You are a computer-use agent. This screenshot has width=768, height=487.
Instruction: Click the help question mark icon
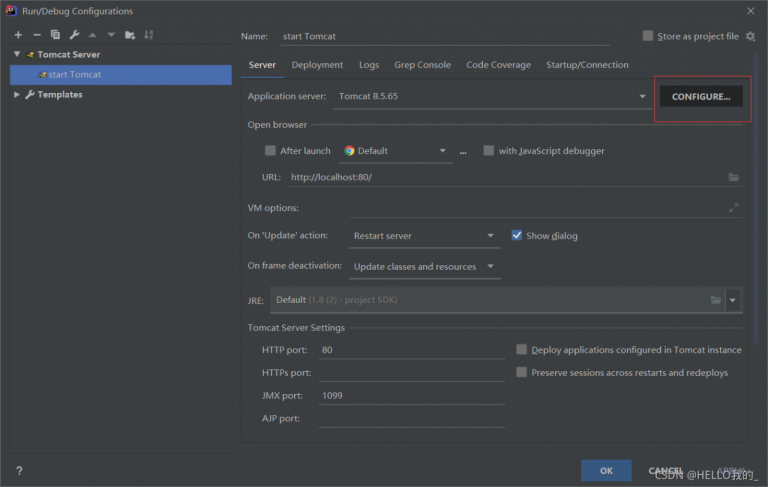click(19, 470)
